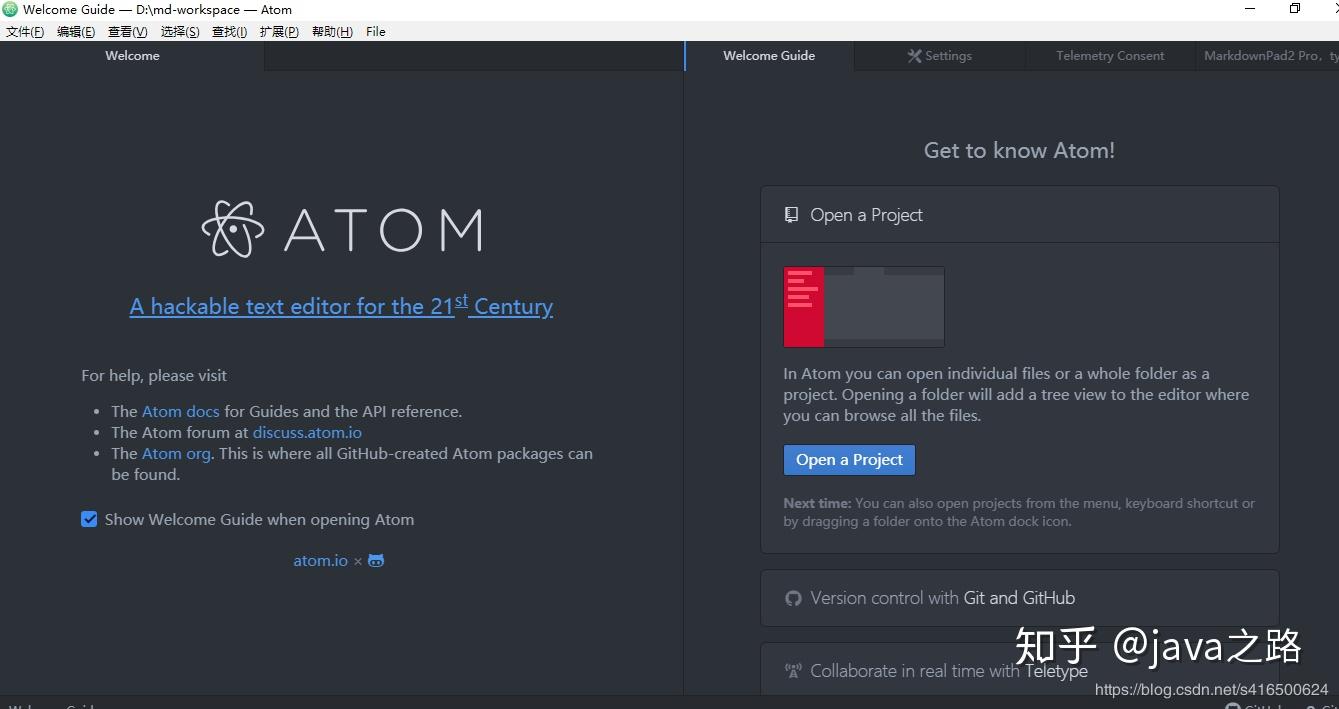Click the GitHub icon beside Version control
Screen dimensions: 1339x709
(x=793, y=599)
